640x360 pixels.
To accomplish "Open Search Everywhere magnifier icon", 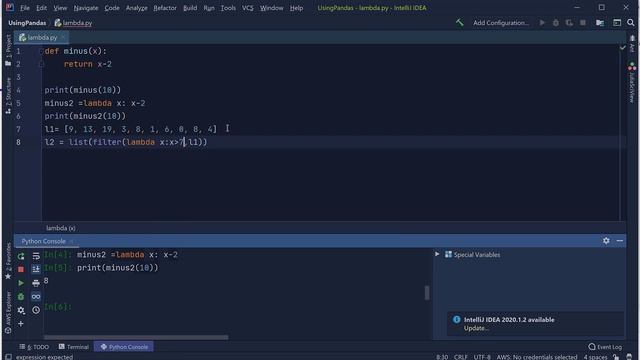I will point(631,23).
